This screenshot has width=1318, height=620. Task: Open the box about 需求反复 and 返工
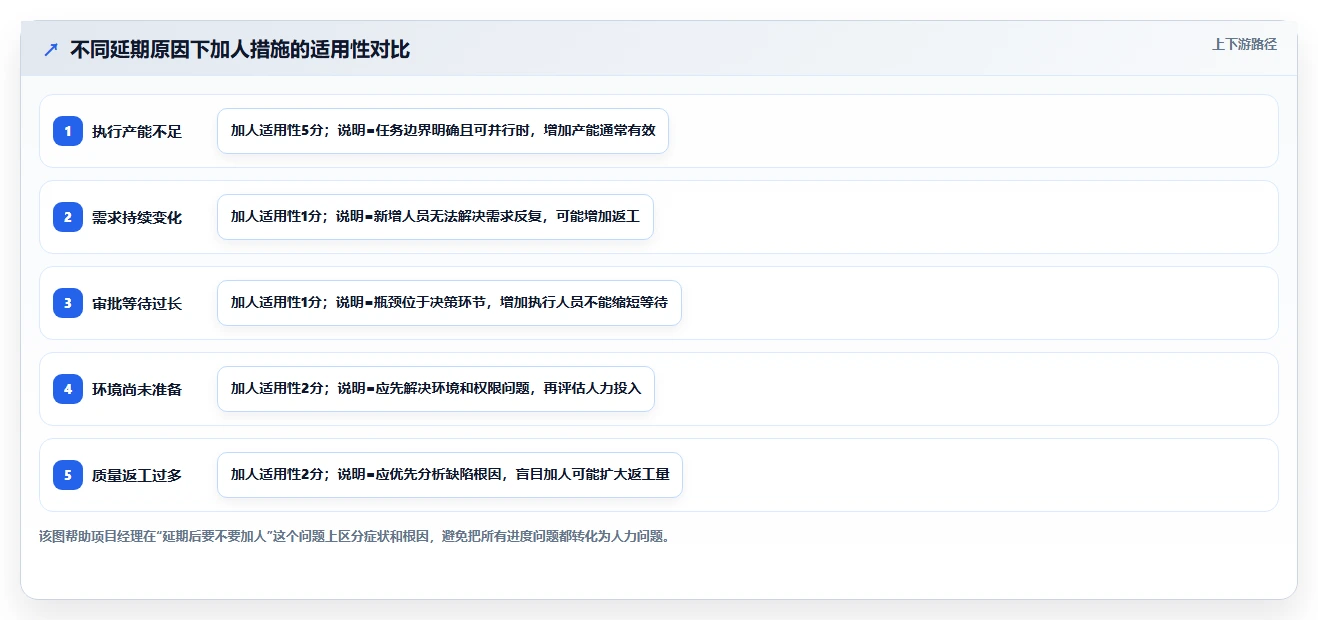435,217
